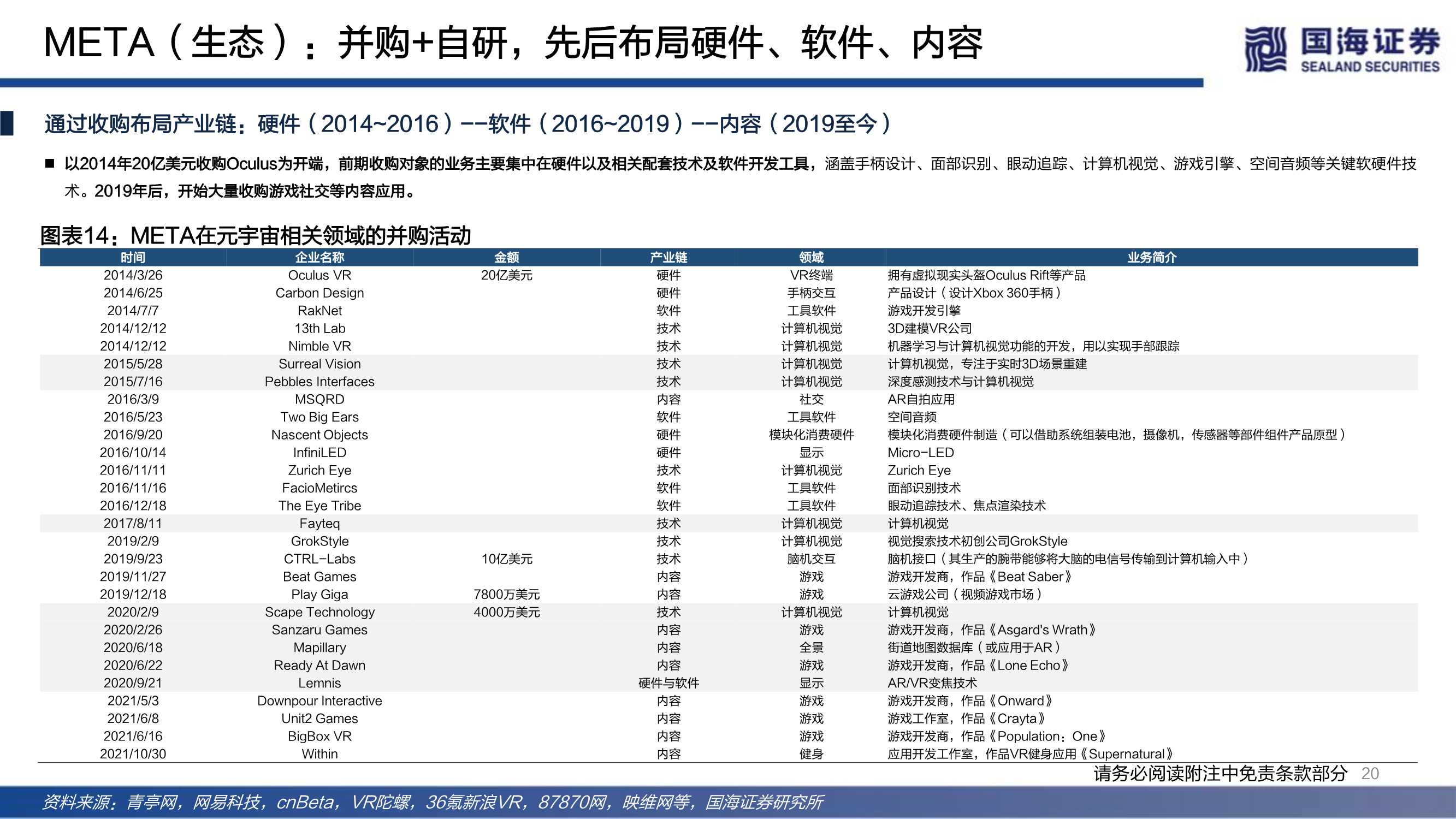
Task: Click the MSQRD company name
Action: 319,399
